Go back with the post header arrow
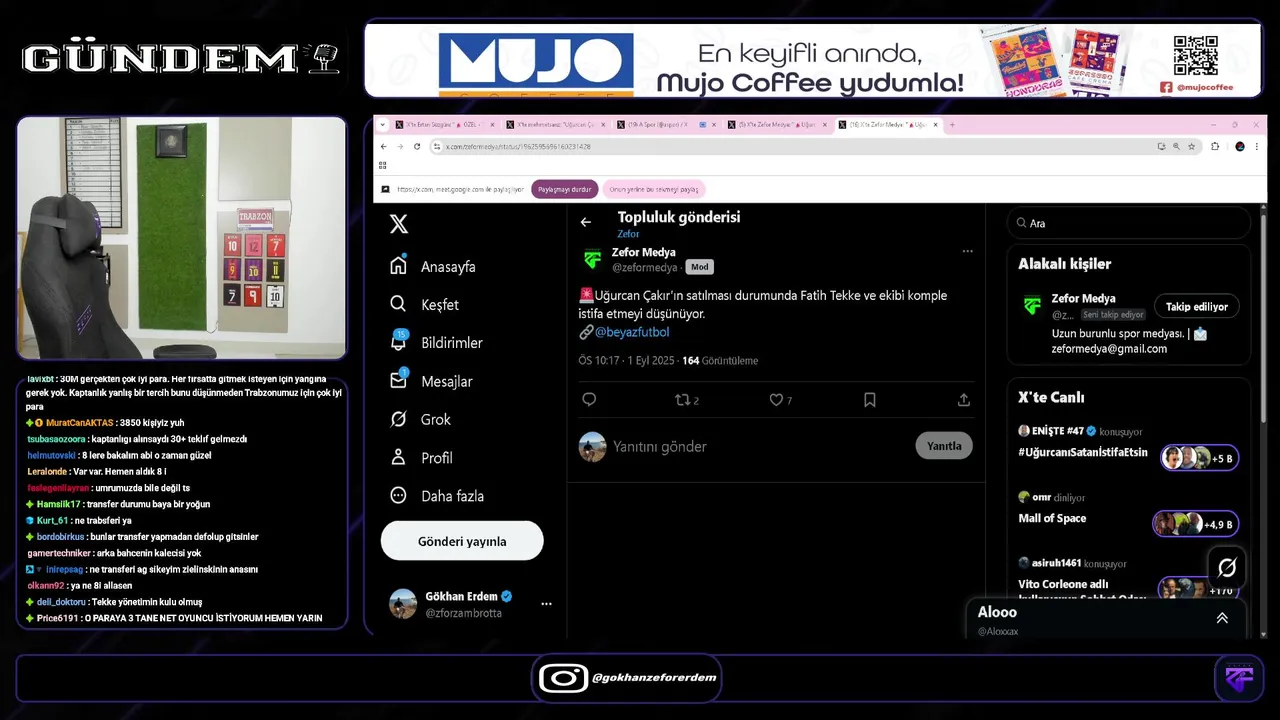 point(586,222)
